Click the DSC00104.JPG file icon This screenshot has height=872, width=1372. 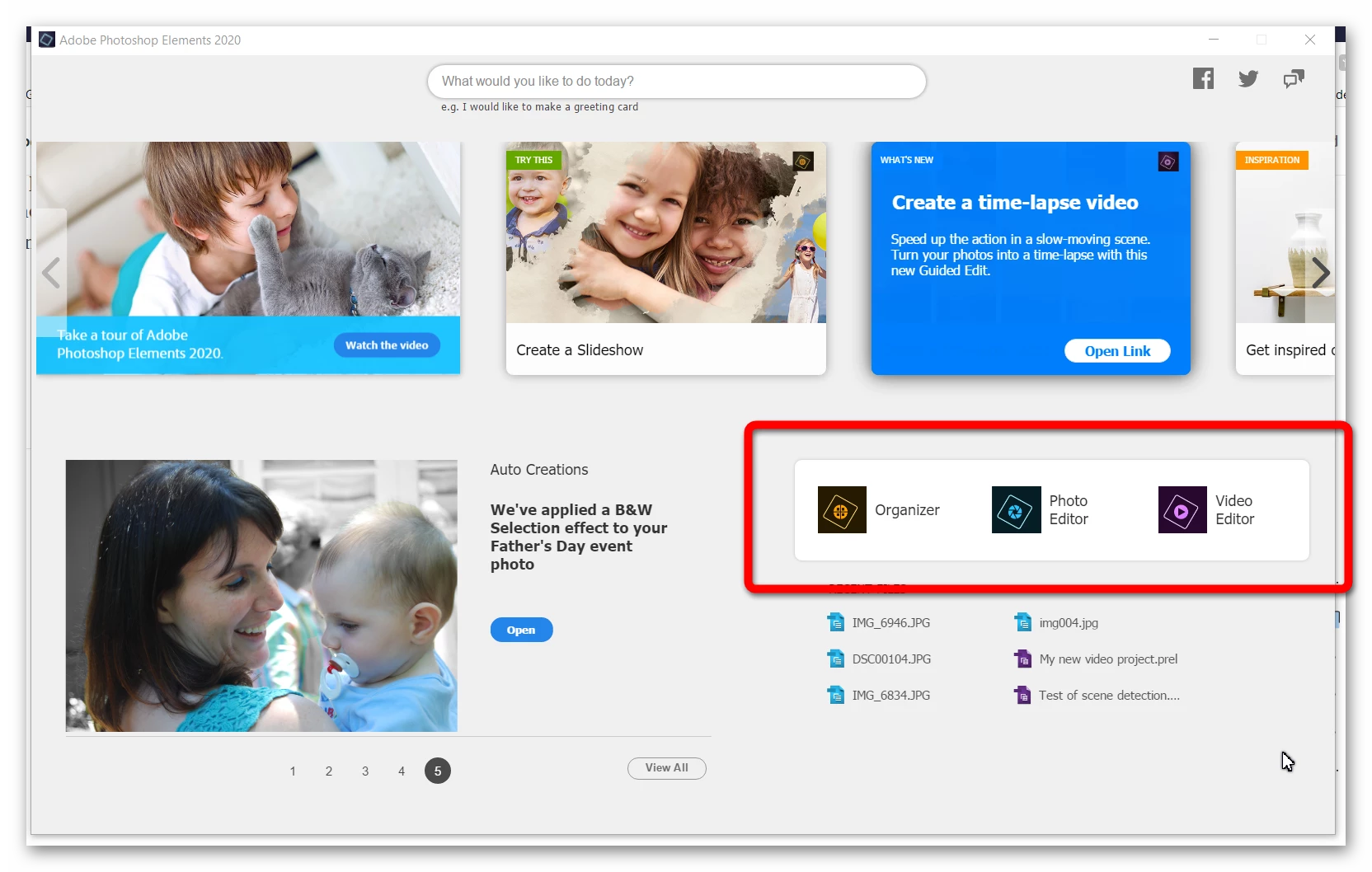click(x=836, y=659)
